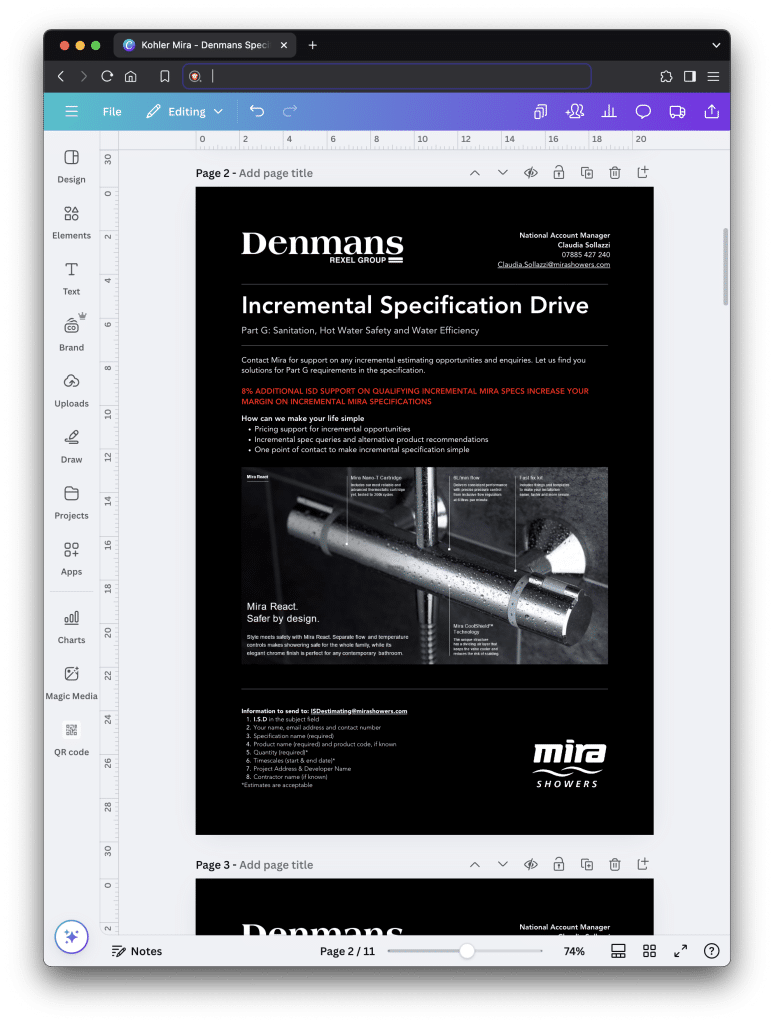Delete Page 2 with trash icon
This screenshot has height=1024, width=774.
pos(615,173)
